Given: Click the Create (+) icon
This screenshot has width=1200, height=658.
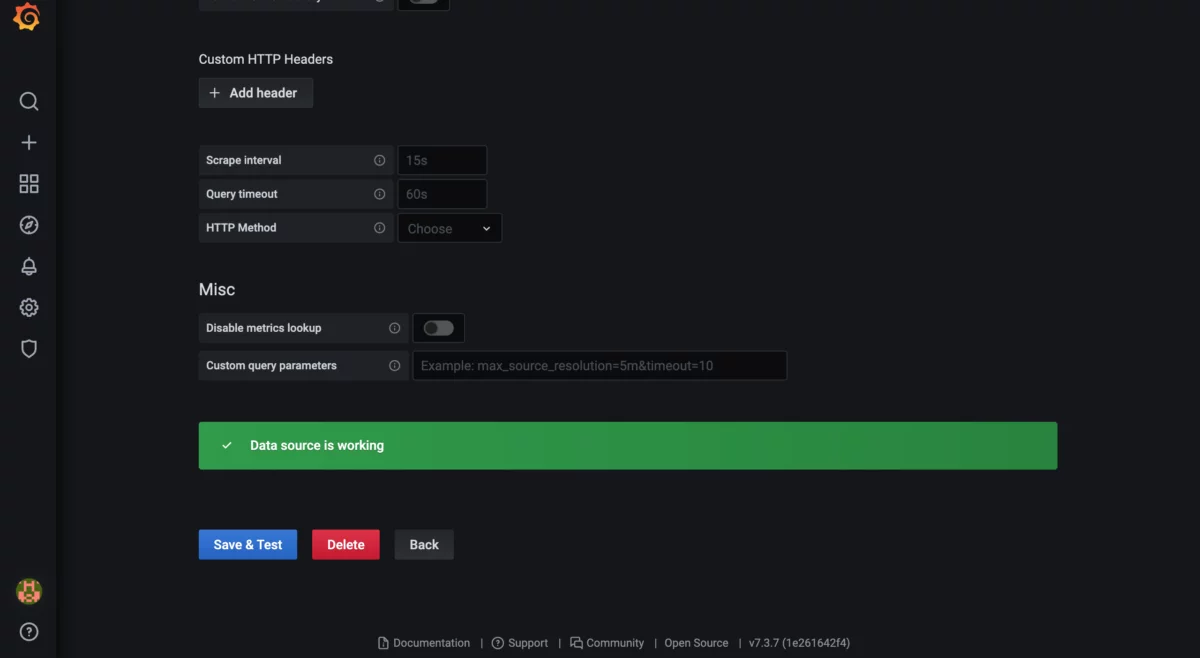Looking at the screenshot, I should (28, 142).
